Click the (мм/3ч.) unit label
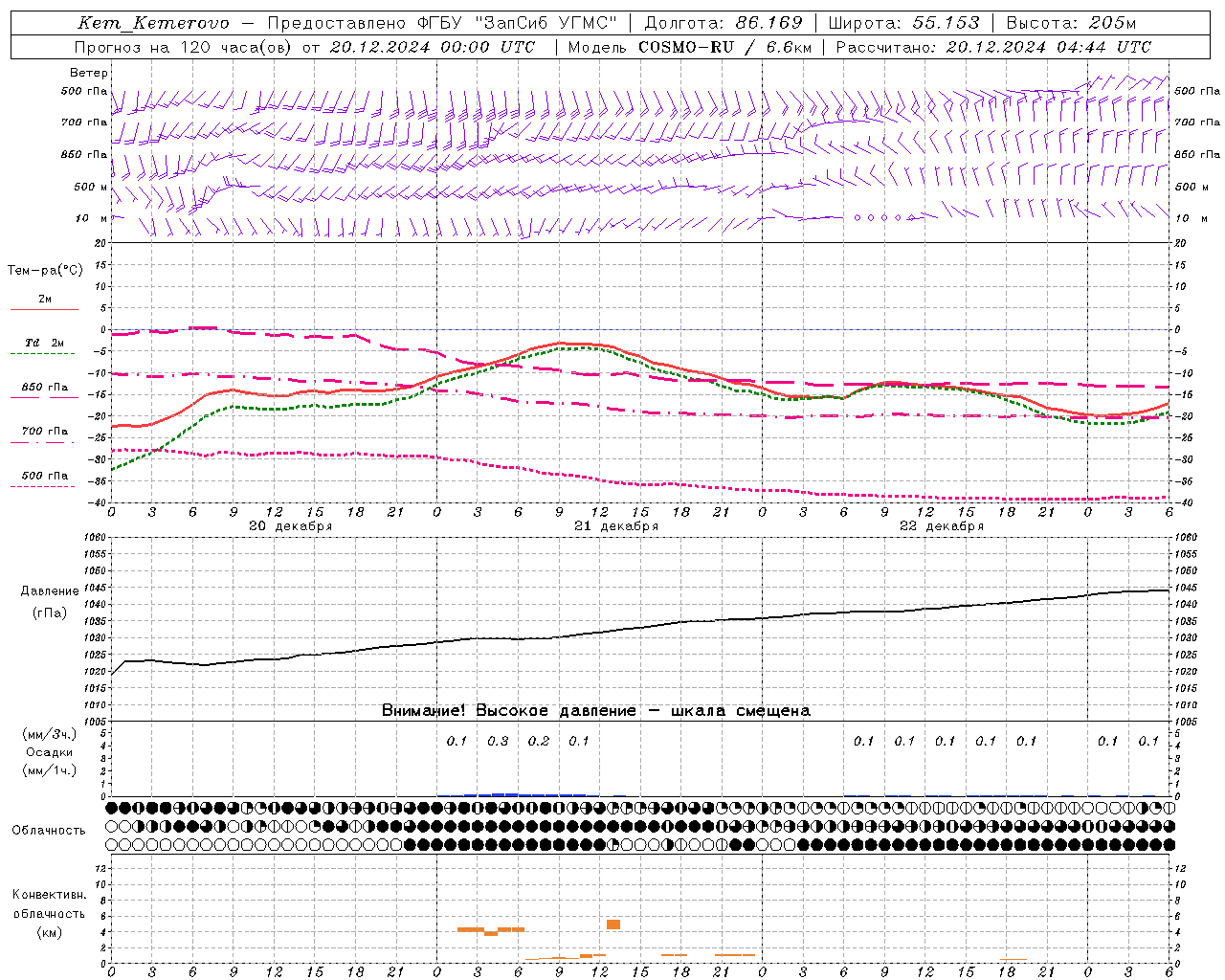Screen dimensions: 1225x980 tap(50, 734)
